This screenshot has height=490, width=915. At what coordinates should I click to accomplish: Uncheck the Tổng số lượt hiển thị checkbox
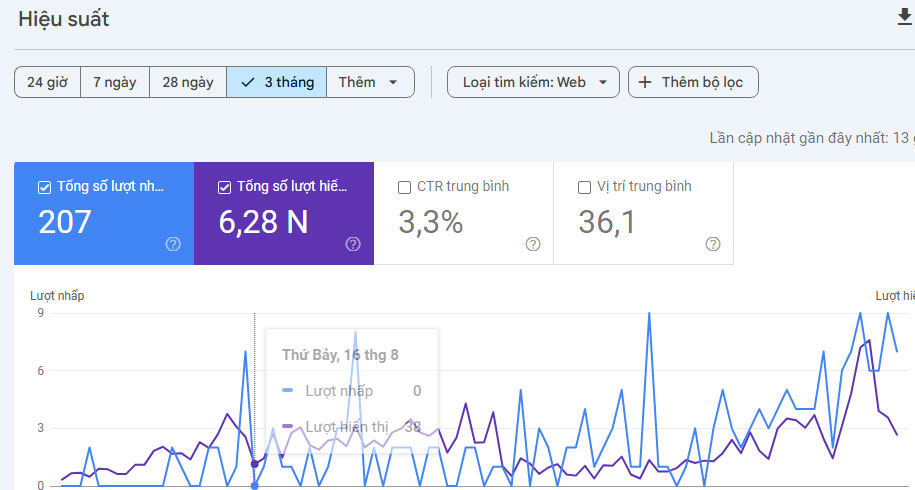click(x=223, y=187)
